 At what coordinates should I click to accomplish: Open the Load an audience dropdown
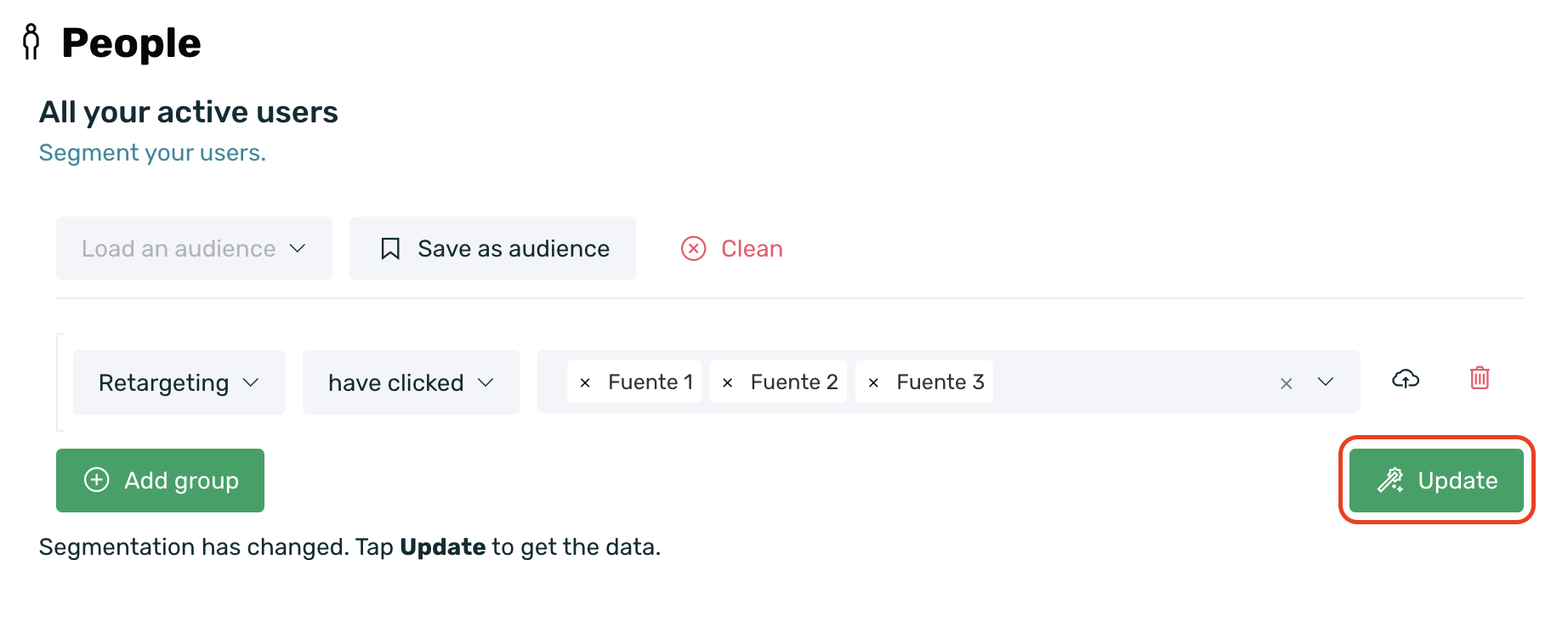coord(194,248)
